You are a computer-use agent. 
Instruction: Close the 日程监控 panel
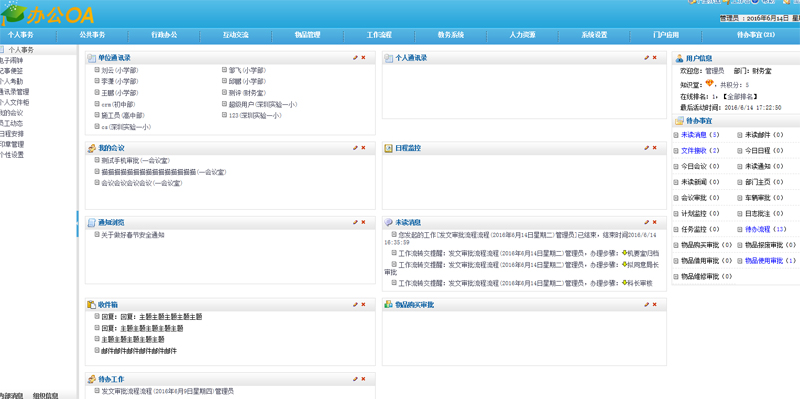pos(655,147)
